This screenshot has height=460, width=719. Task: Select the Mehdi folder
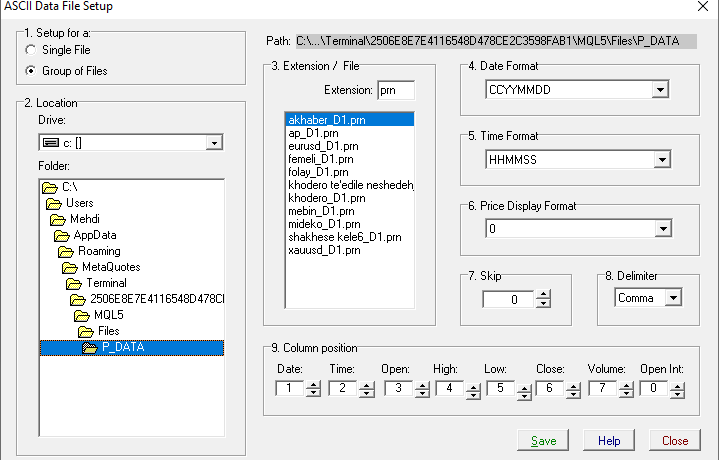[75, 219]
